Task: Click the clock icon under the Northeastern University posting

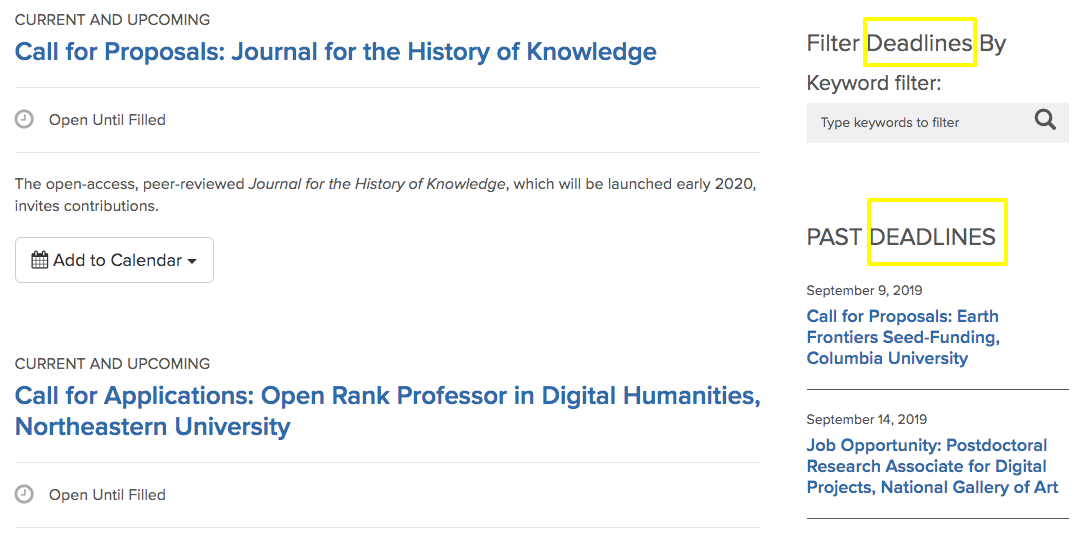Action: (24, 494)
